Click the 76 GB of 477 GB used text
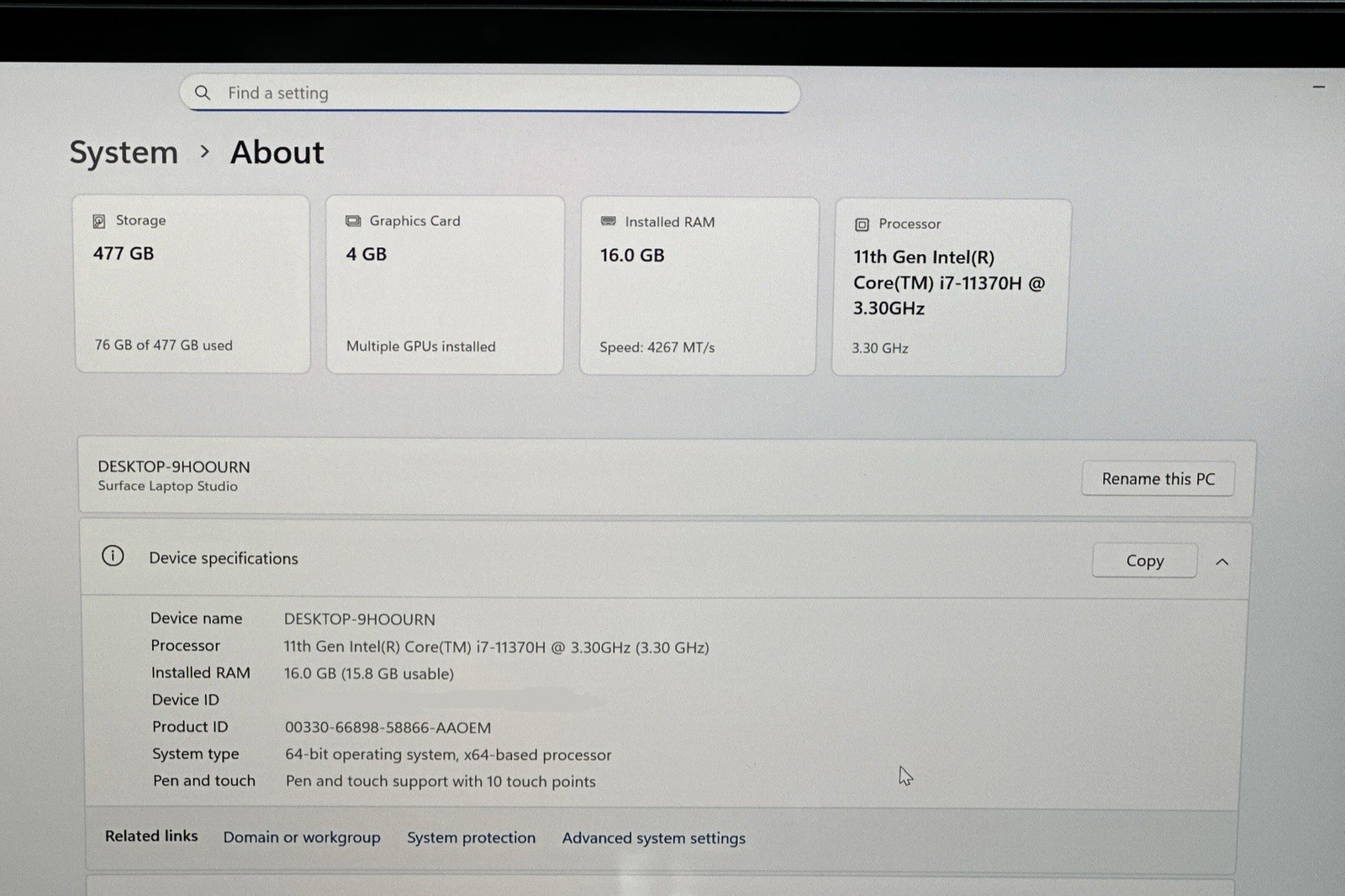 point(164,345)
